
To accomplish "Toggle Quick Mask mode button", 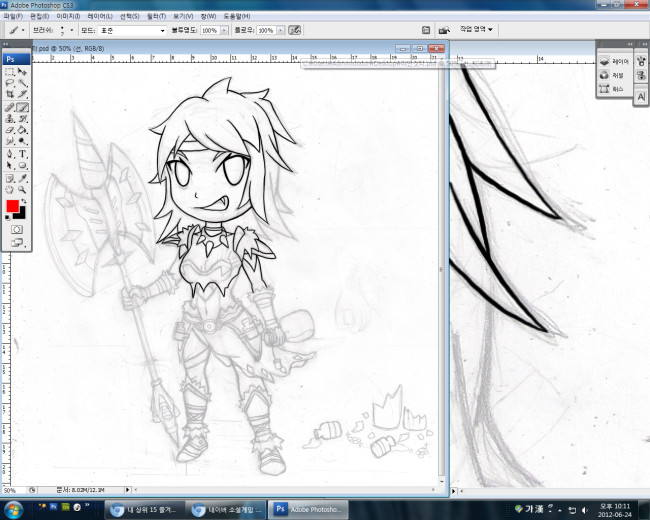I will click(x=16, y=229).
